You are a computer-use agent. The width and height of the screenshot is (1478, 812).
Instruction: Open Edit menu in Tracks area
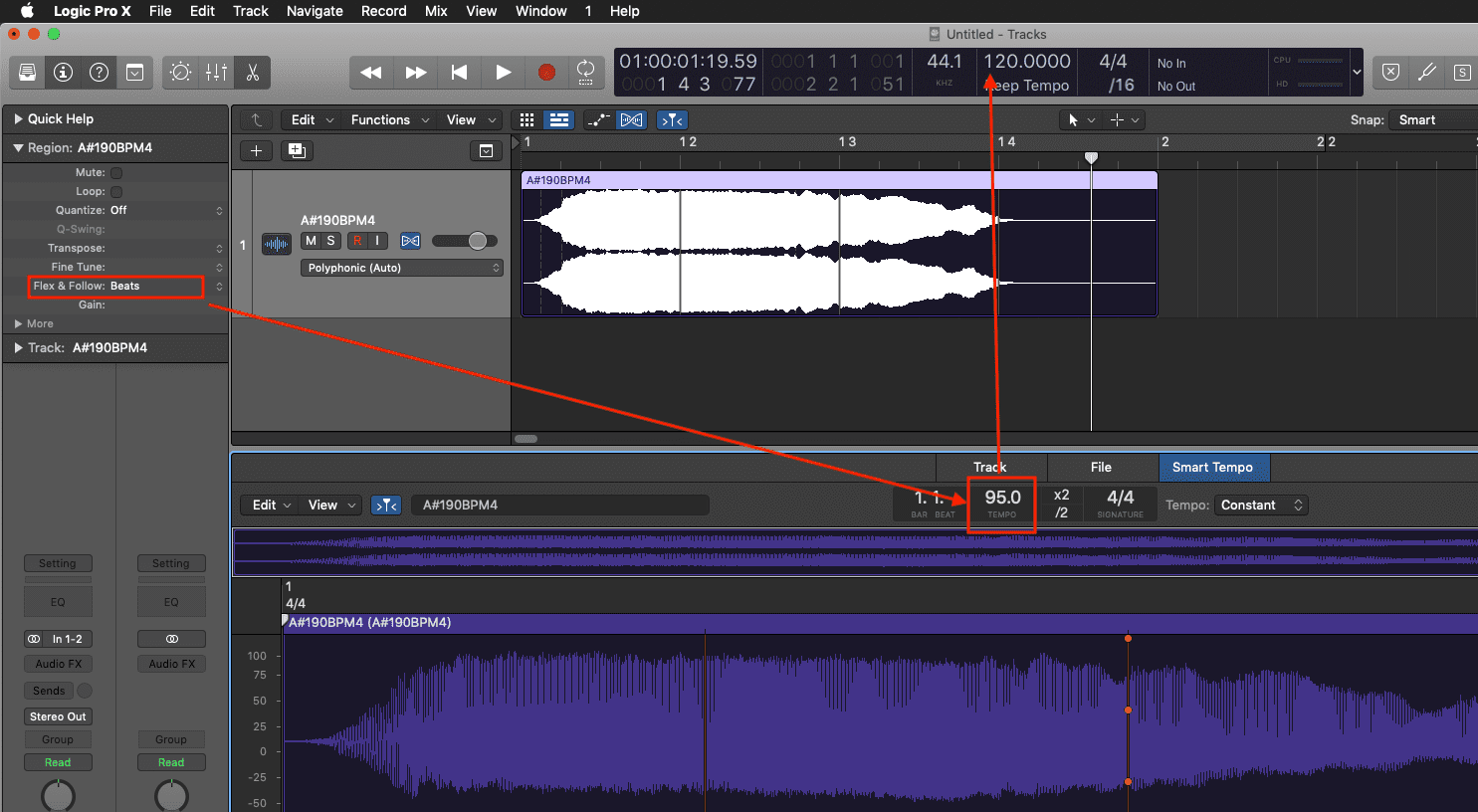313,120
